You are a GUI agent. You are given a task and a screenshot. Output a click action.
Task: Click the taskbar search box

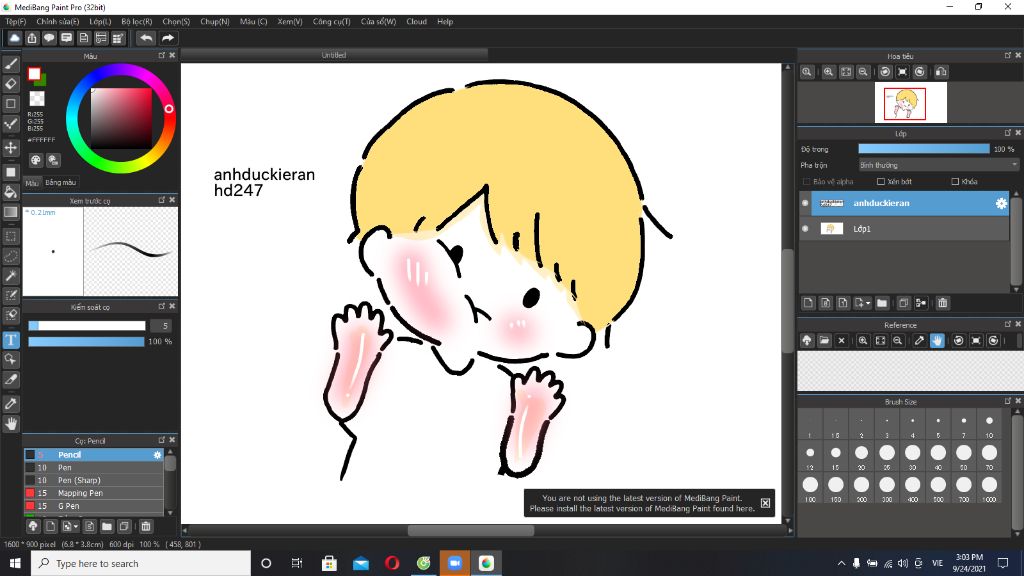(x=140, y=563)
